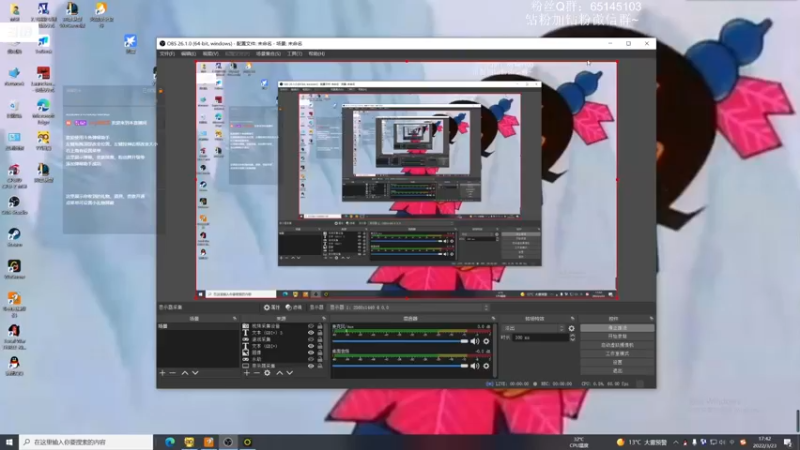This screenshot has width=800, height=450.
Task: Open source properties (属性) in OBS toolbar
Action: click(272, 308)
